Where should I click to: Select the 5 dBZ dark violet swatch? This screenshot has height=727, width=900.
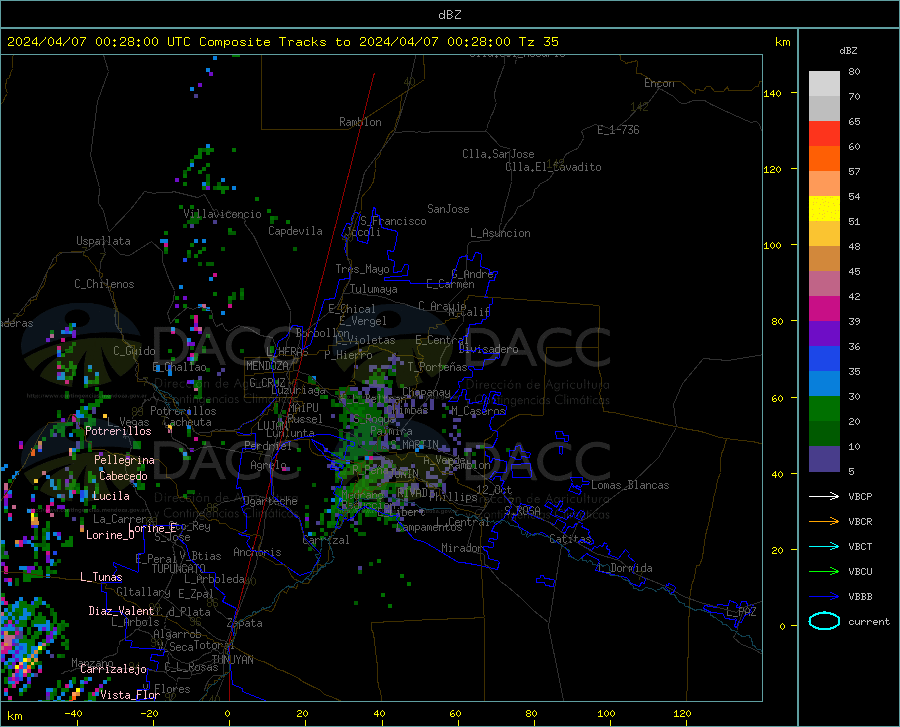pyautogui.click(x=824, y=459)
